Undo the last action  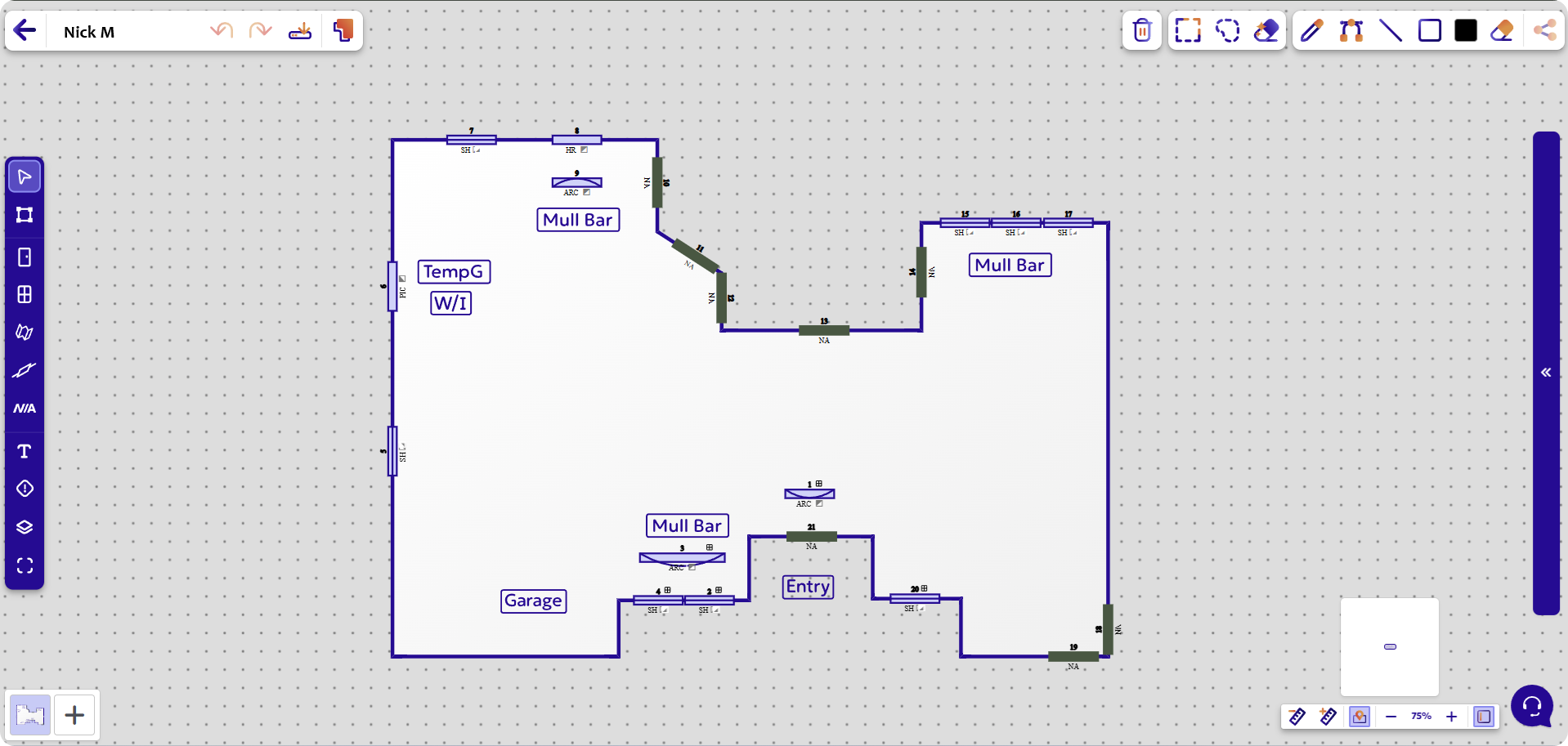pos(222,31)
